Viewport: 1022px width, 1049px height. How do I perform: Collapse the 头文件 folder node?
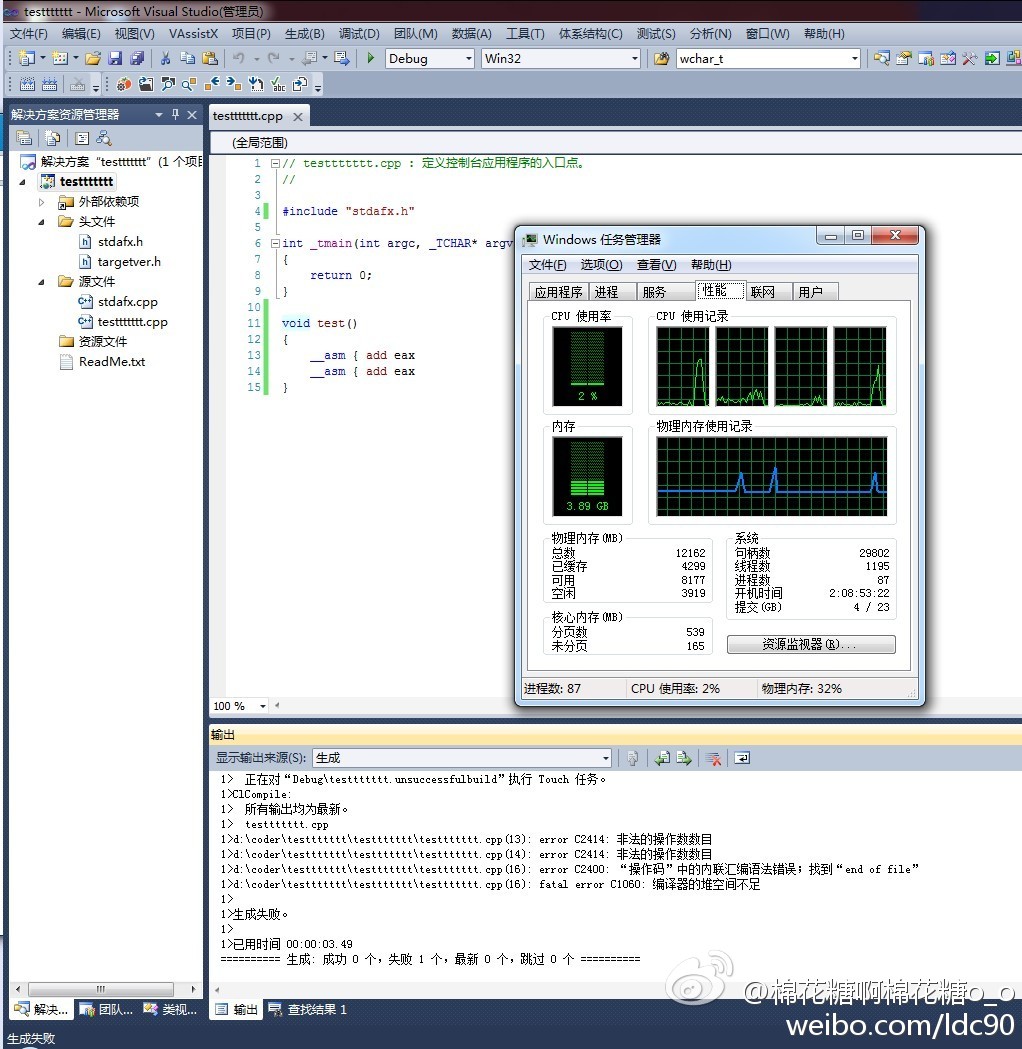(41, 221)
